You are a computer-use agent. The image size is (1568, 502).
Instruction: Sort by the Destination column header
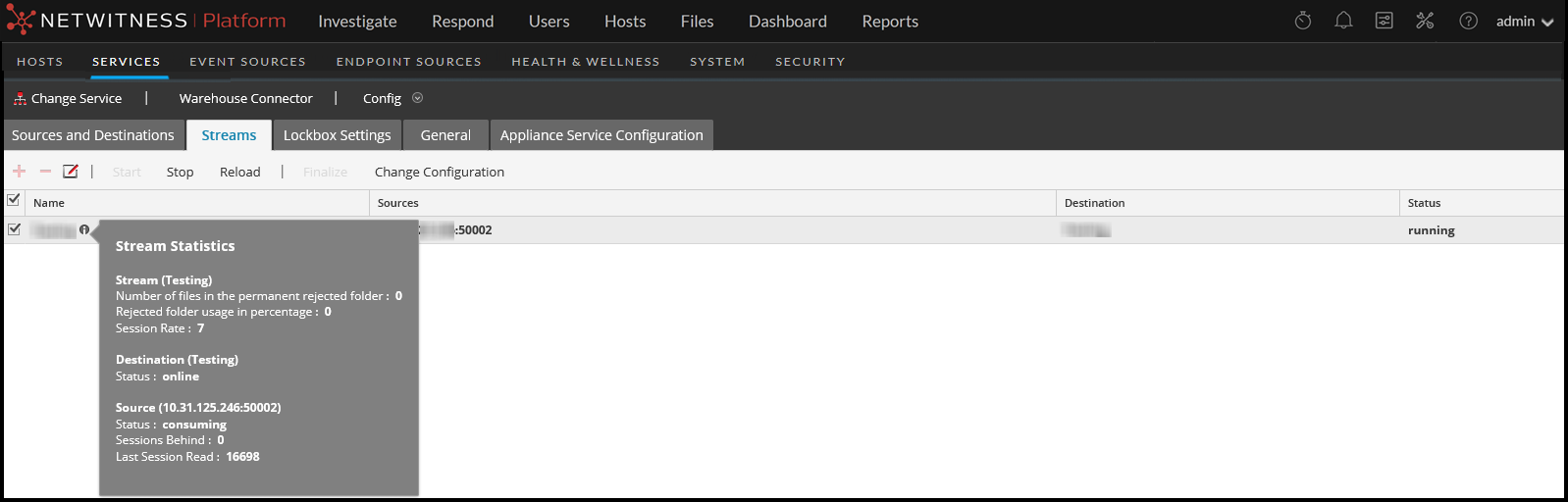(x=1094, y=203)
